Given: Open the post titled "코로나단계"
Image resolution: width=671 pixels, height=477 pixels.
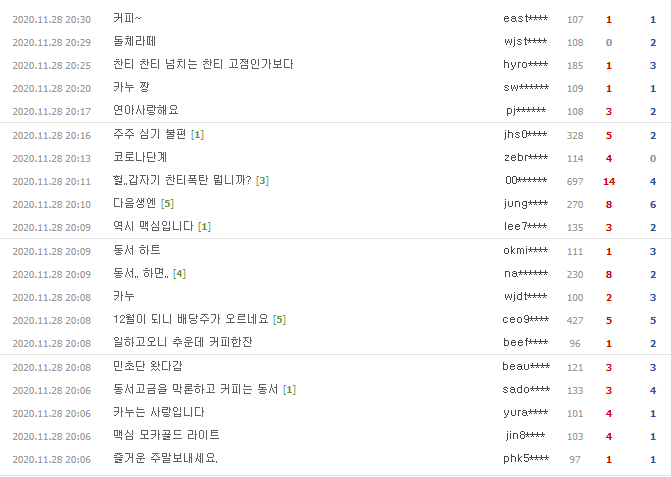Looking at the screenshot, I should click(x=141, y=157).
